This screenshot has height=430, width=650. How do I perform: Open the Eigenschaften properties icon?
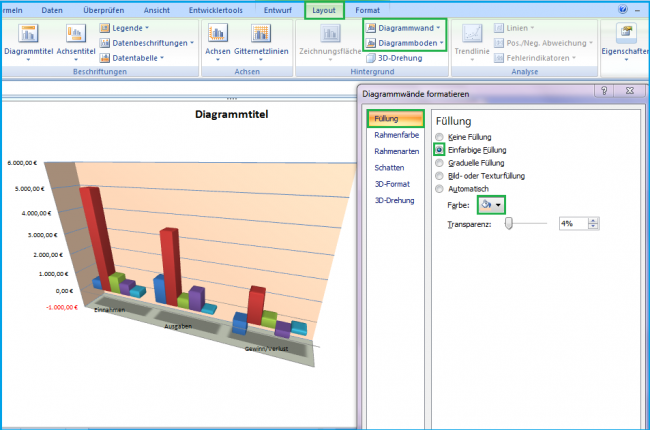[626, 33]
